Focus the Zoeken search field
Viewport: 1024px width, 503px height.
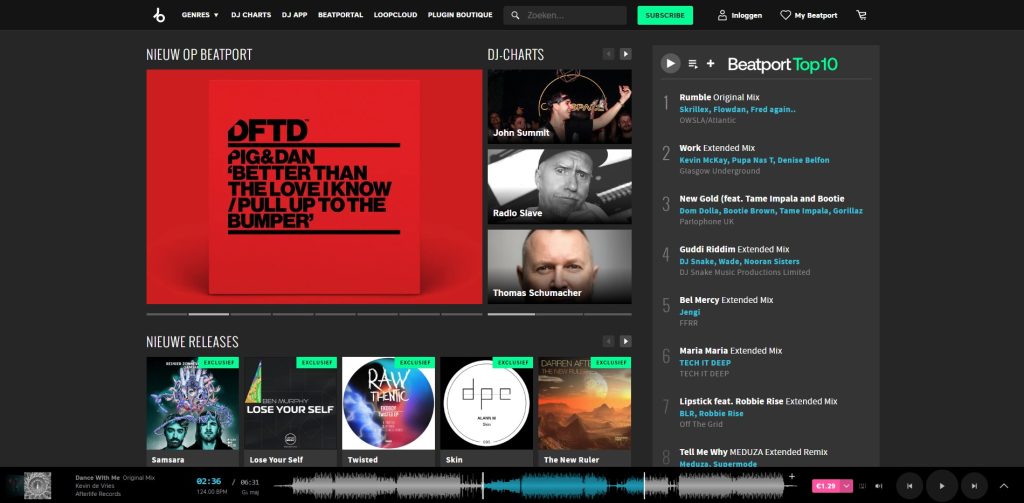pyautogui.click(x=565, y=15)
